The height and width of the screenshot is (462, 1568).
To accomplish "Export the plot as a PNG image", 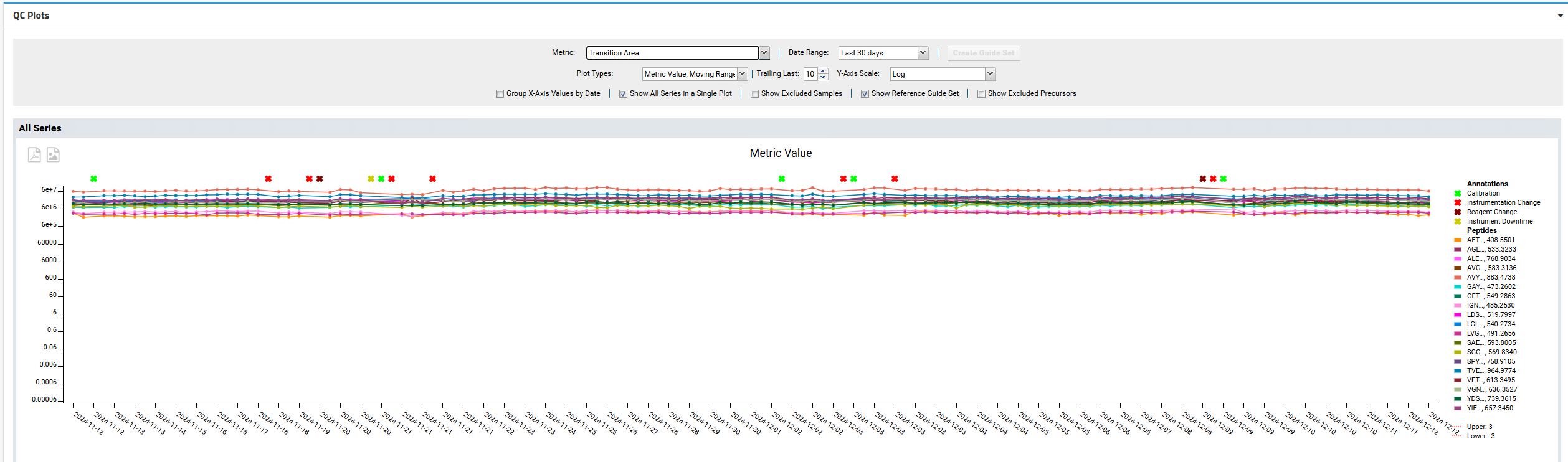I will 53,154.
